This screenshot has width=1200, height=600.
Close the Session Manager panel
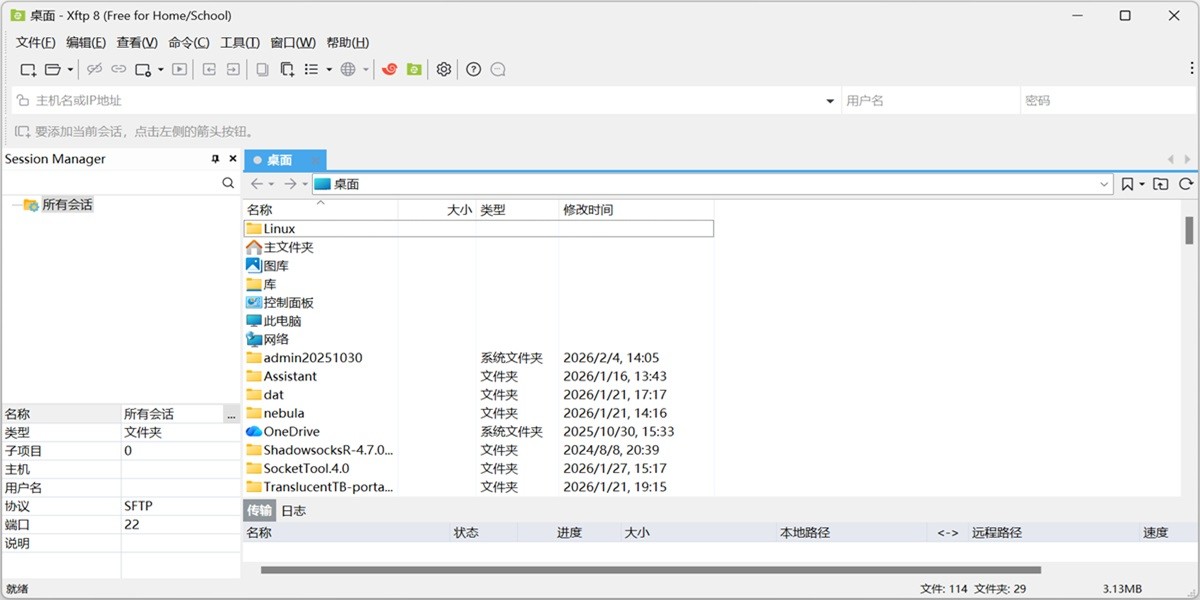click(233, 158)
